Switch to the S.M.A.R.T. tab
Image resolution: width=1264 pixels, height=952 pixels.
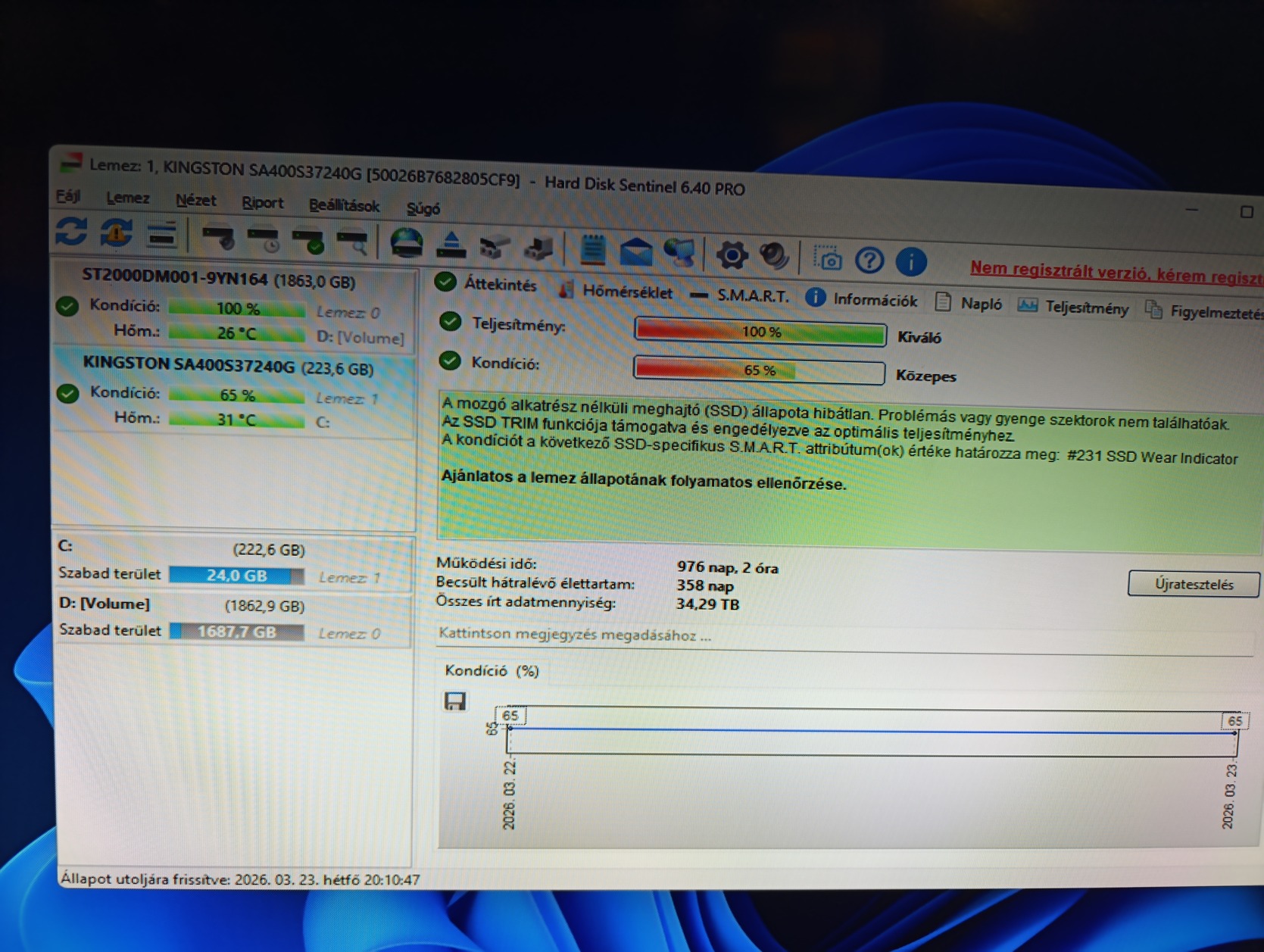pyautogui.click(x=740, y=296)
